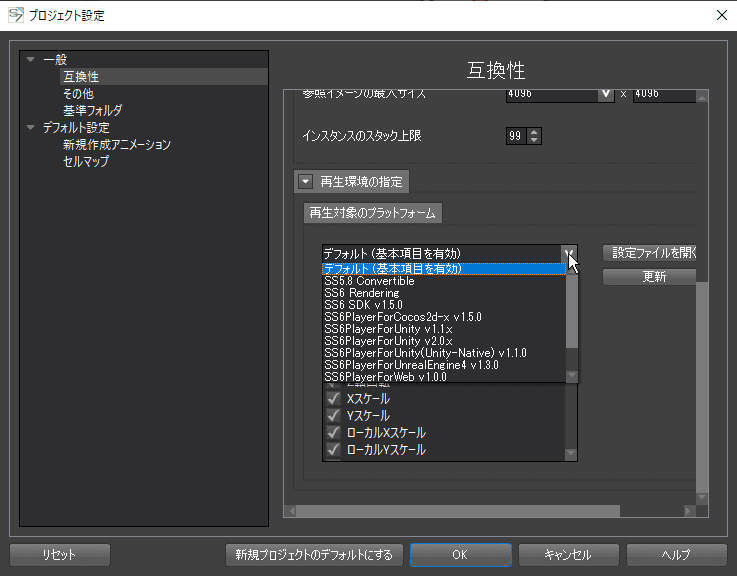
Task: Click the horizontal scroll right arrow
Action: (x=689, y=511)
